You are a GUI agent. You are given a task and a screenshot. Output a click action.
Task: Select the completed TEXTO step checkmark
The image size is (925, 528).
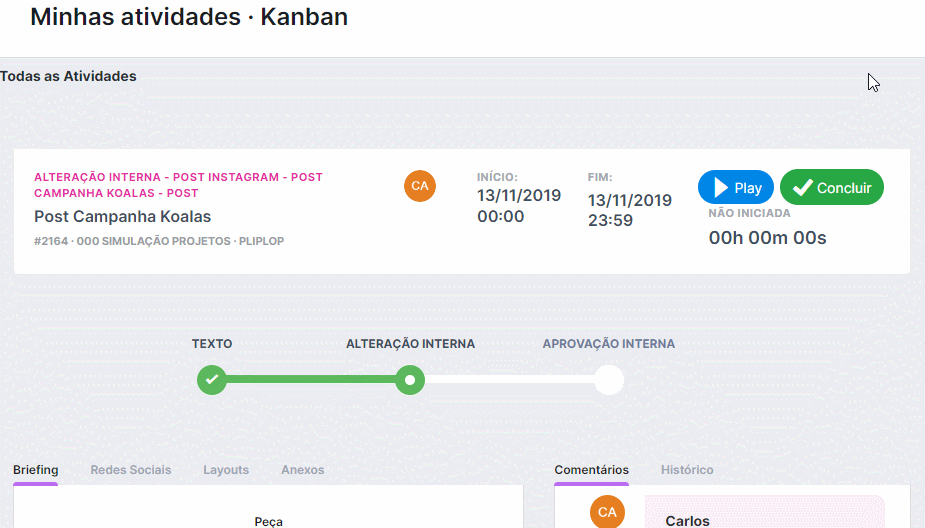(211, 380)
